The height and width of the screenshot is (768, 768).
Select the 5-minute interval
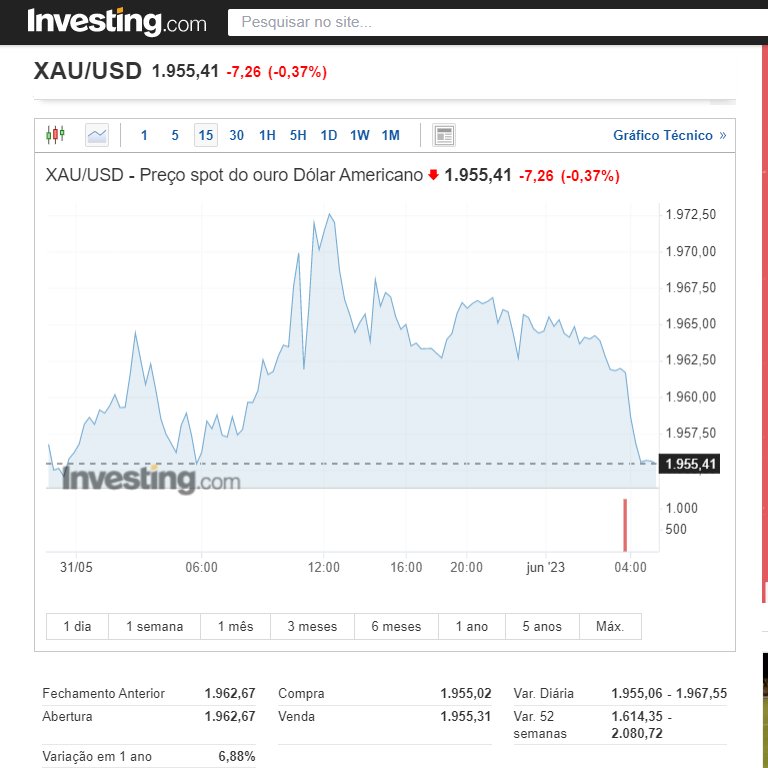tap(175, 135)
